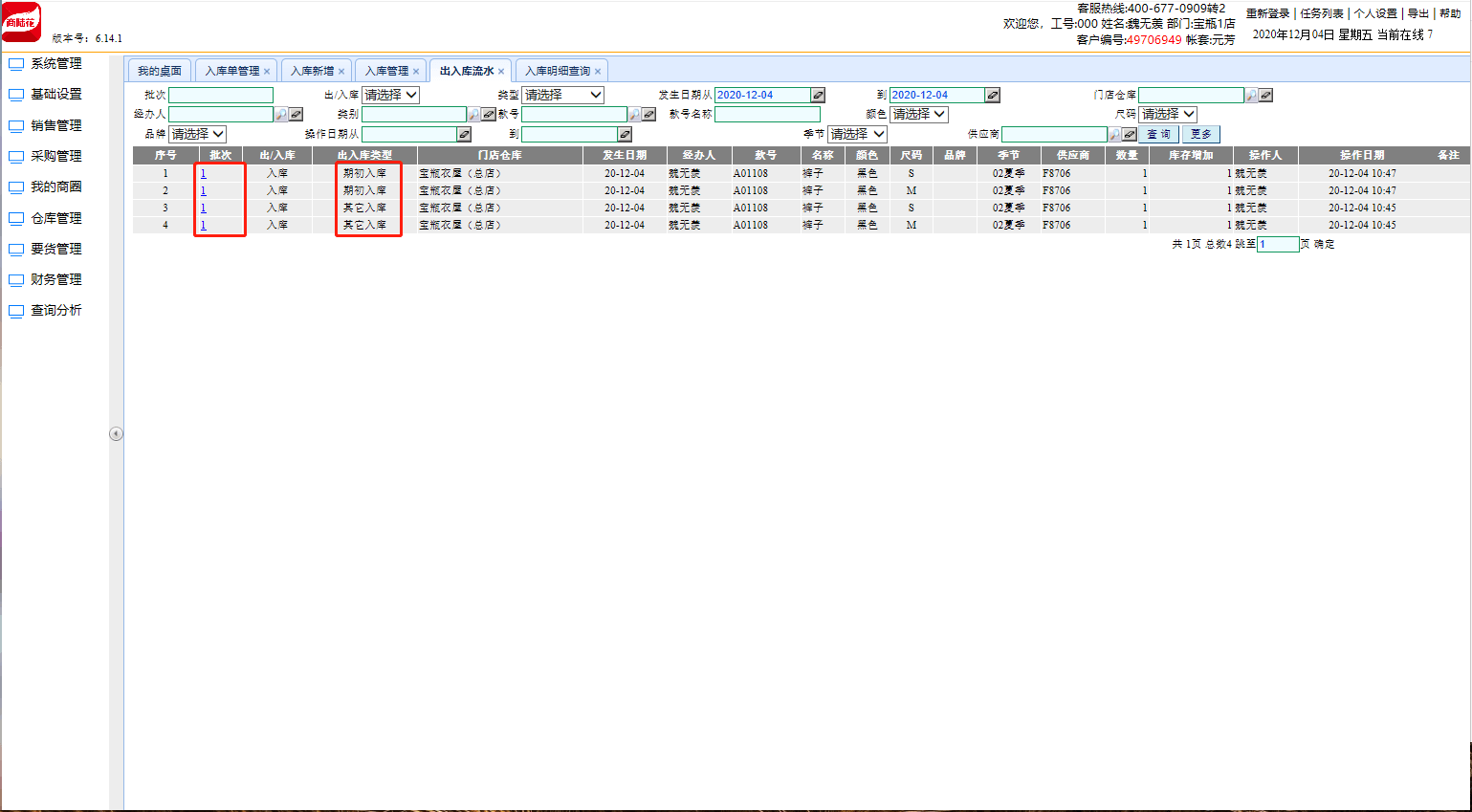Clear the operation date 到 field eraser icon
Image resolution: width=1472 pixels, height=812 pixels.
pyautogui.click(x=625, y=135)
